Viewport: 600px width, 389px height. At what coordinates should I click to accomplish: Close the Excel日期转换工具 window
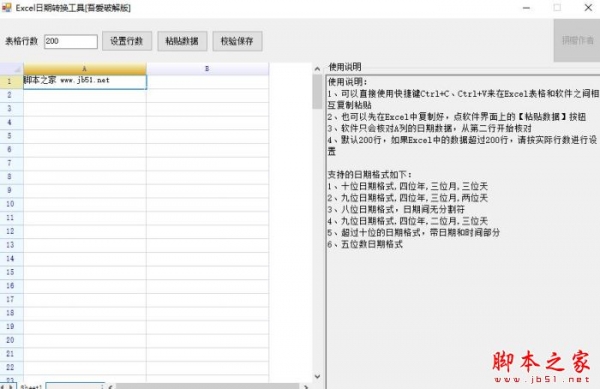pyautogui.click(x=588, y=8)
